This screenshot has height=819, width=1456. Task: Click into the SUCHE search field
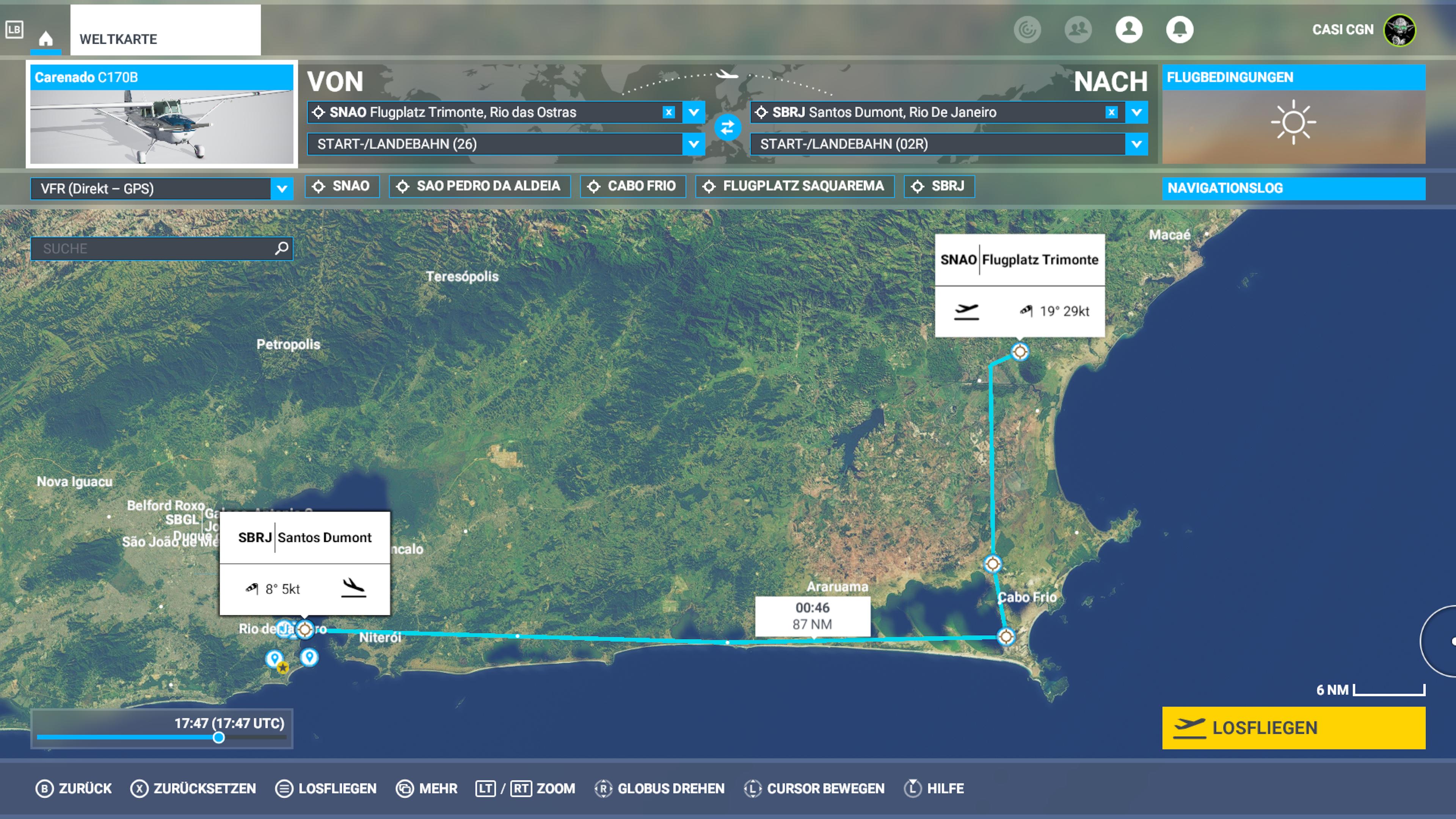162,248
